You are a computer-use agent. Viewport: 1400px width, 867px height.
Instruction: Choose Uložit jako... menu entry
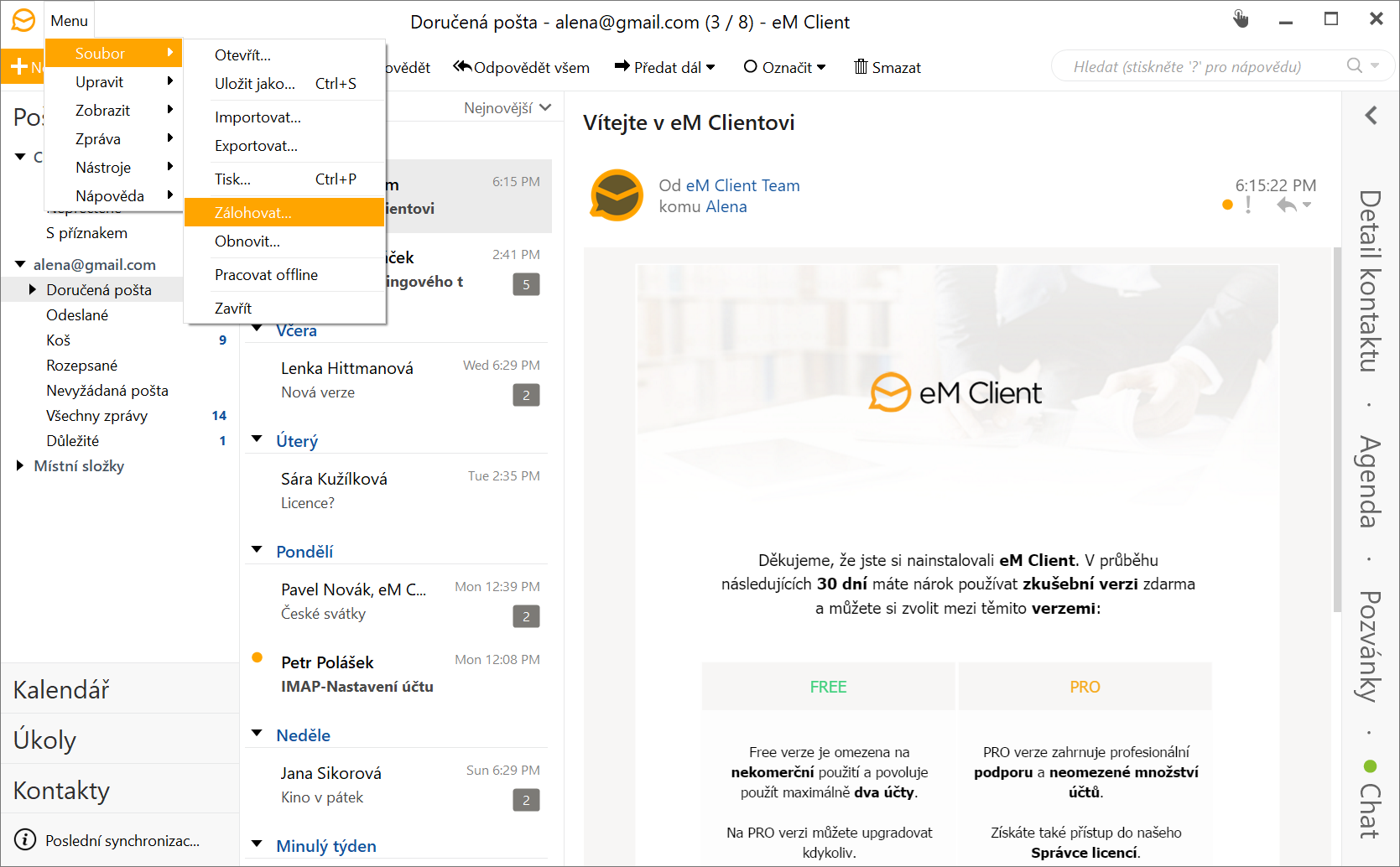point(284,83)
